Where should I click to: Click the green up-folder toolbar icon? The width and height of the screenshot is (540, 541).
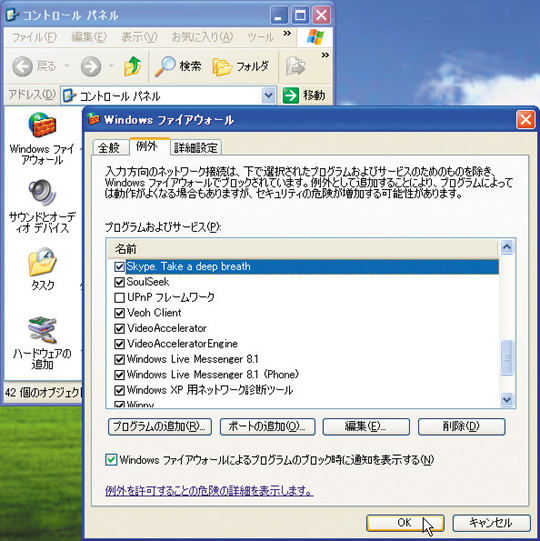(132, 66)
